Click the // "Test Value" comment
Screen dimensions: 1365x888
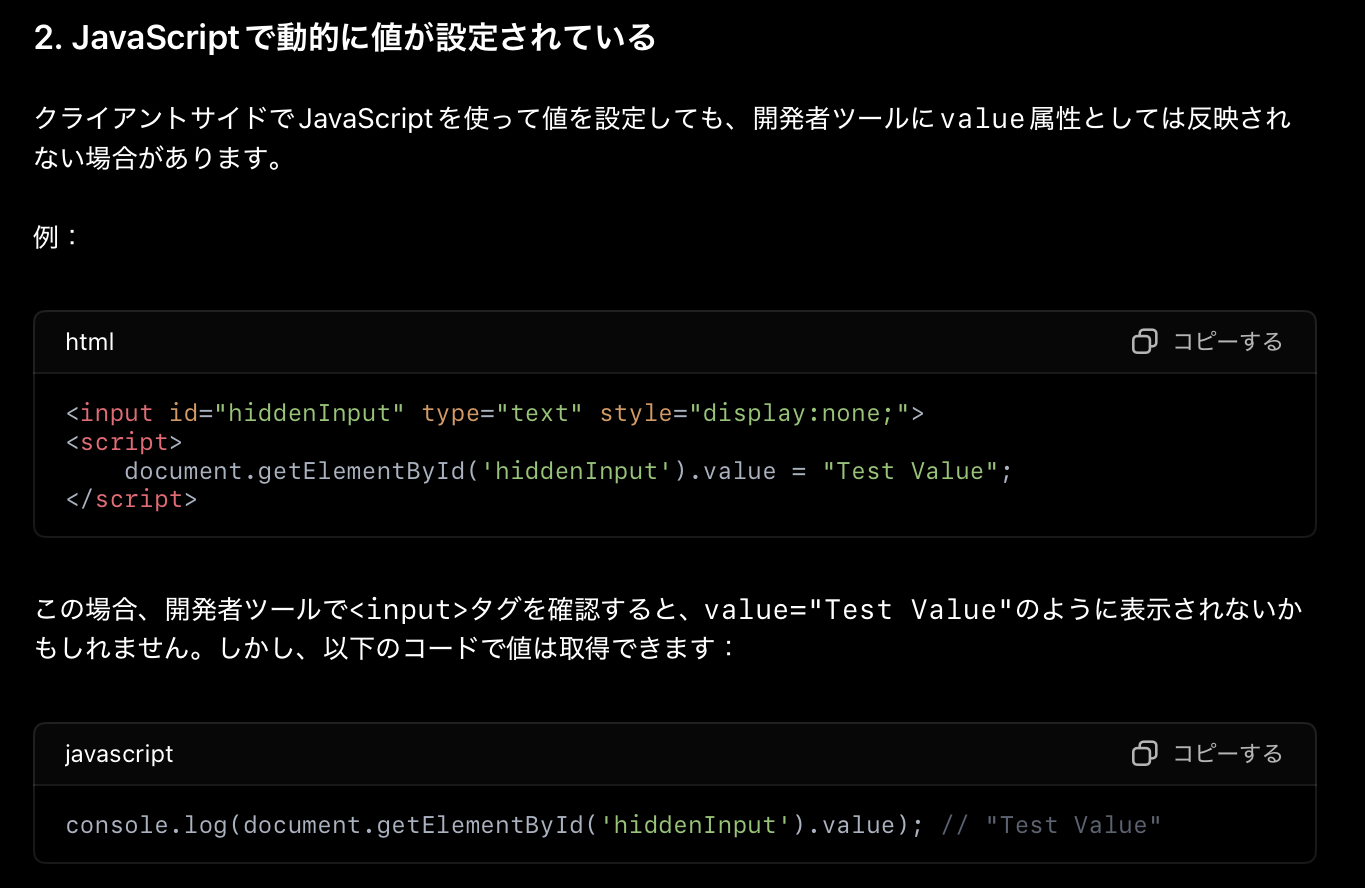pos(1050,823)
